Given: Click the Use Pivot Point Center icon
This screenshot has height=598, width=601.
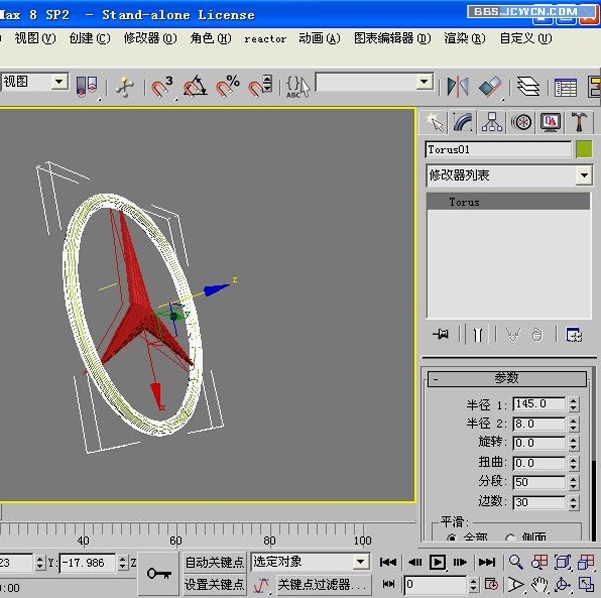Looking at the screenshot, I should coord(87,87).
